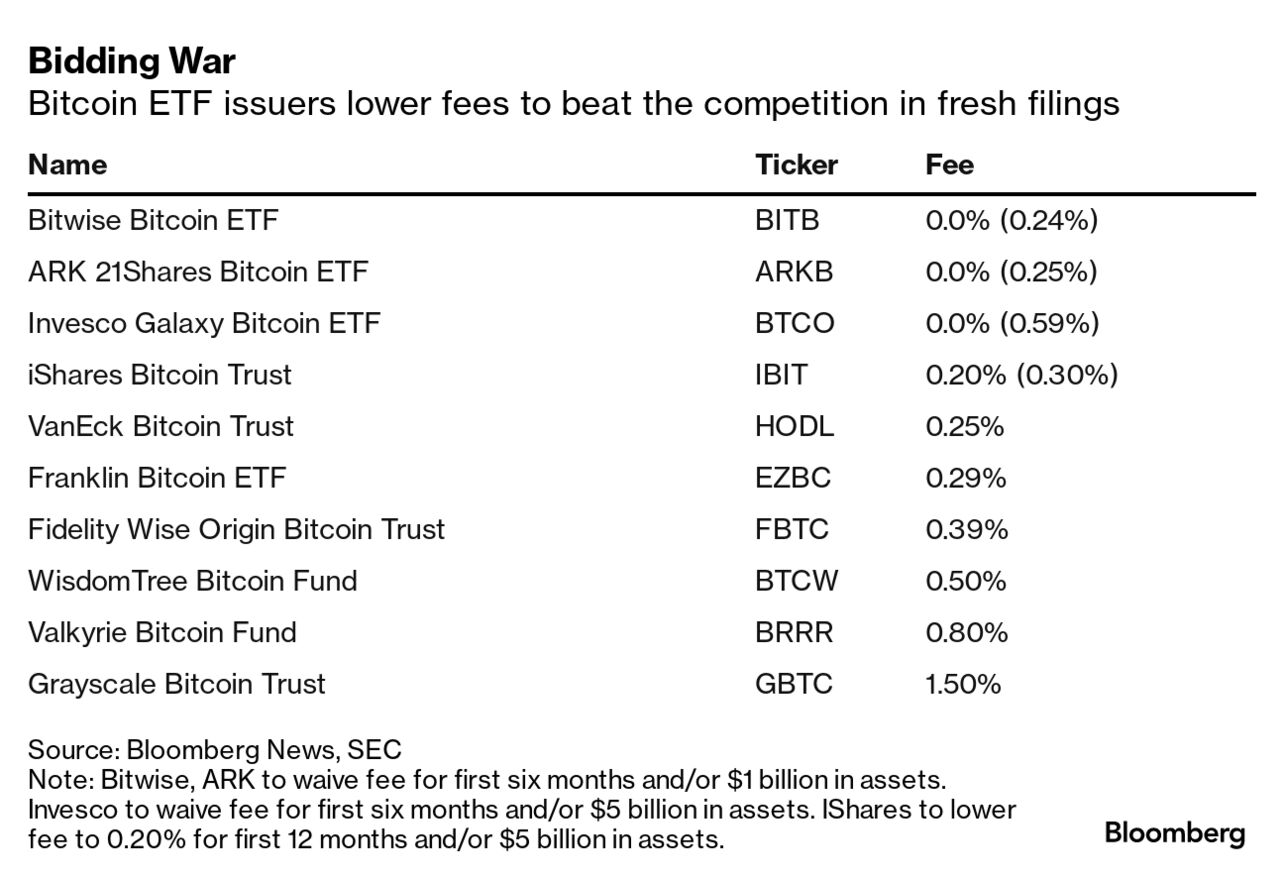Click the HODL ticker symbol

coord(794,426)
